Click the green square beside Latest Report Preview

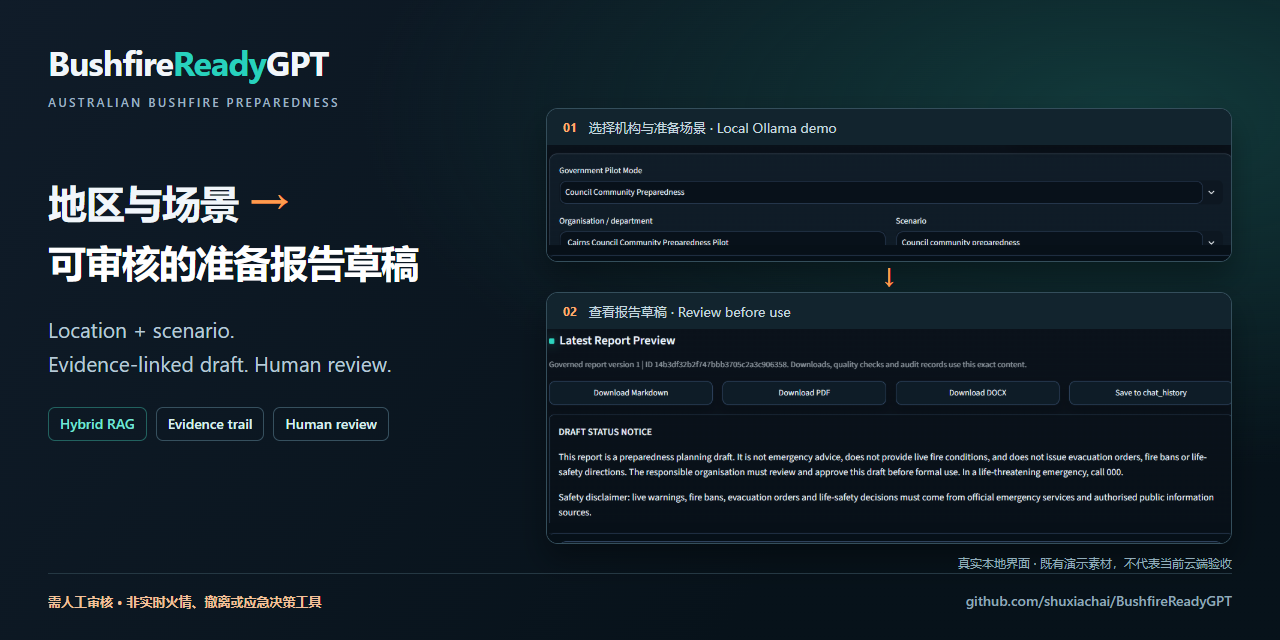pyautogui.click(x=552, y=341)
